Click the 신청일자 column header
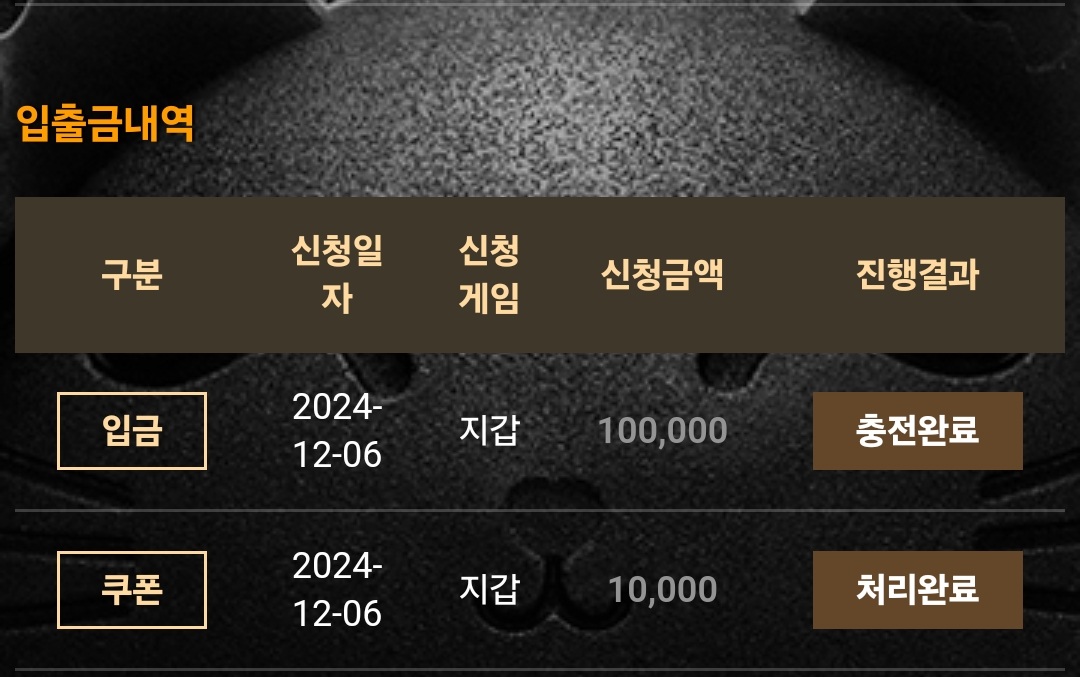1080x677 pixels. [x=337, y=275]
